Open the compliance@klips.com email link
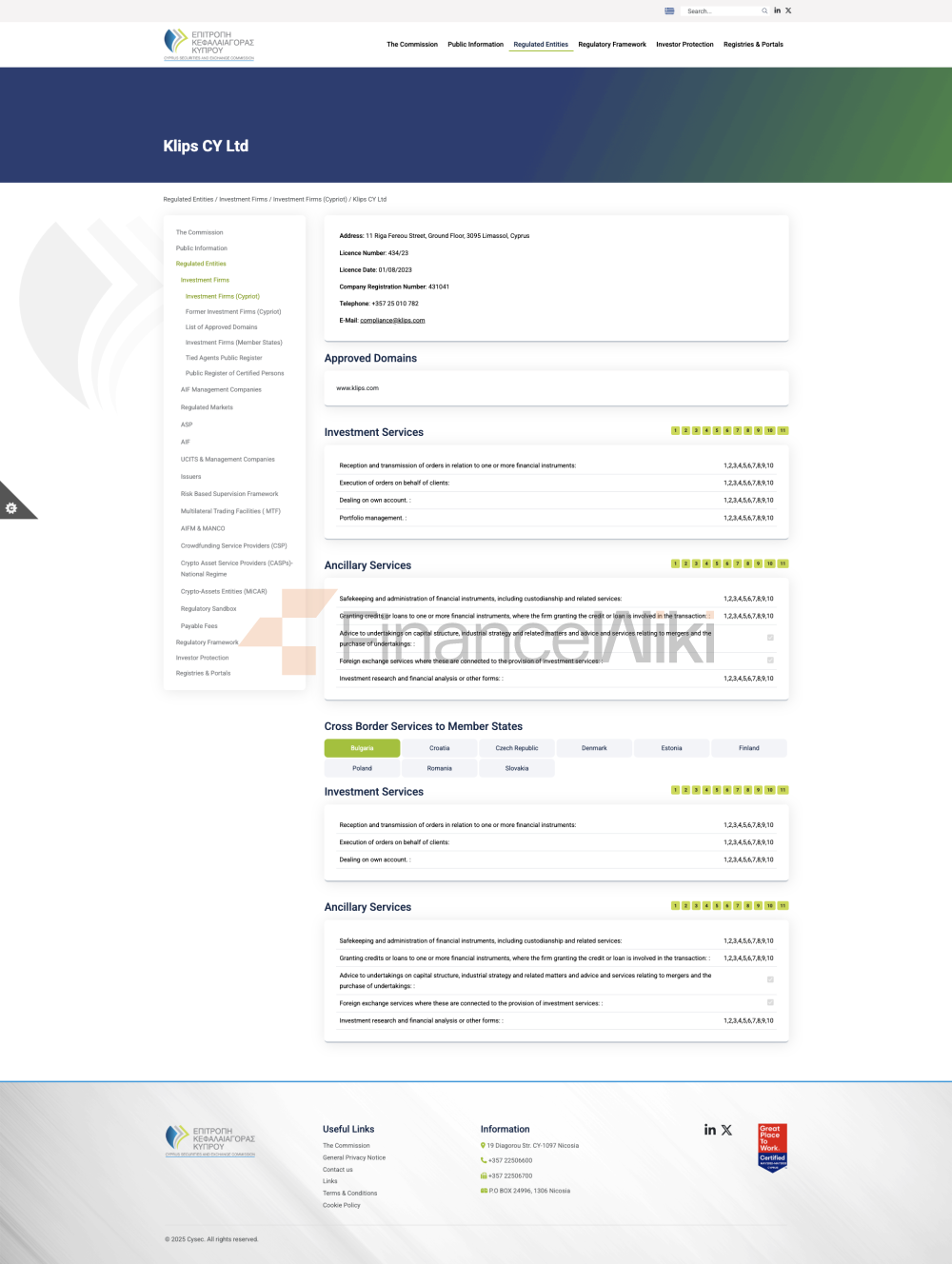This screenshot has height=1264, width=952. click(392, 321)
